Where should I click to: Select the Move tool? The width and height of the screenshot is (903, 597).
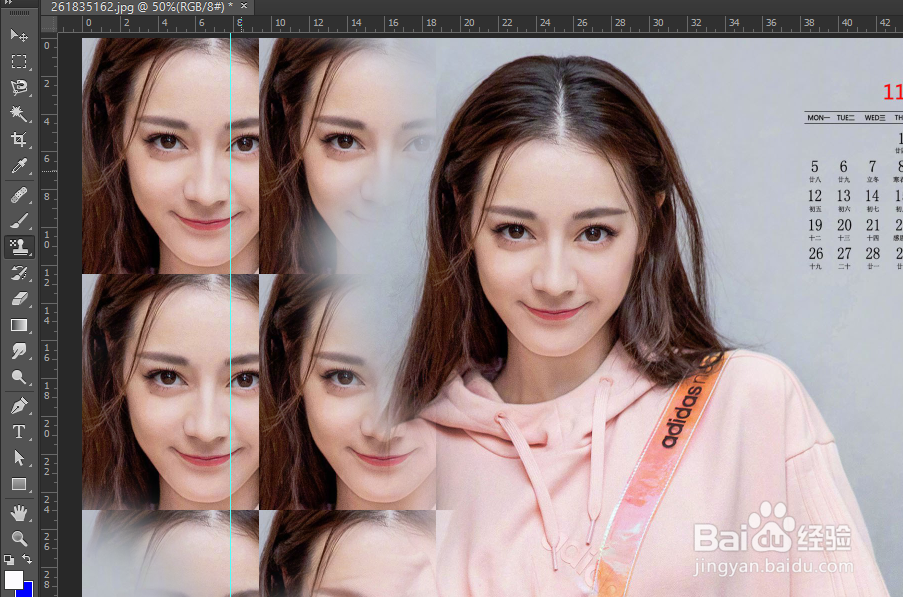coord(19,36)
